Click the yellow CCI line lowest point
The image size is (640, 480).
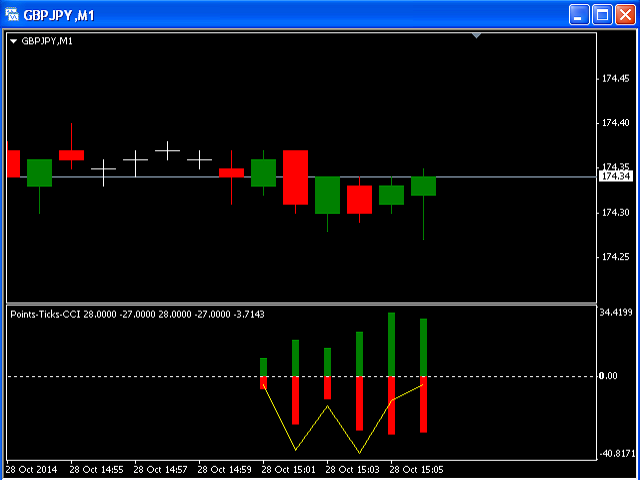coord(360,453)
